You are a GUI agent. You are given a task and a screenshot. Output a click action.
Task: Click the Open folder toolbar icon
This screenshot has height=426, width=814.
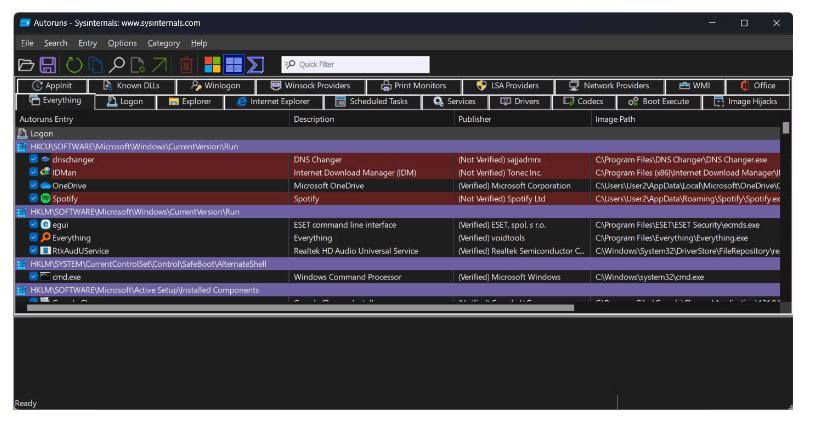tap(27, 64)
